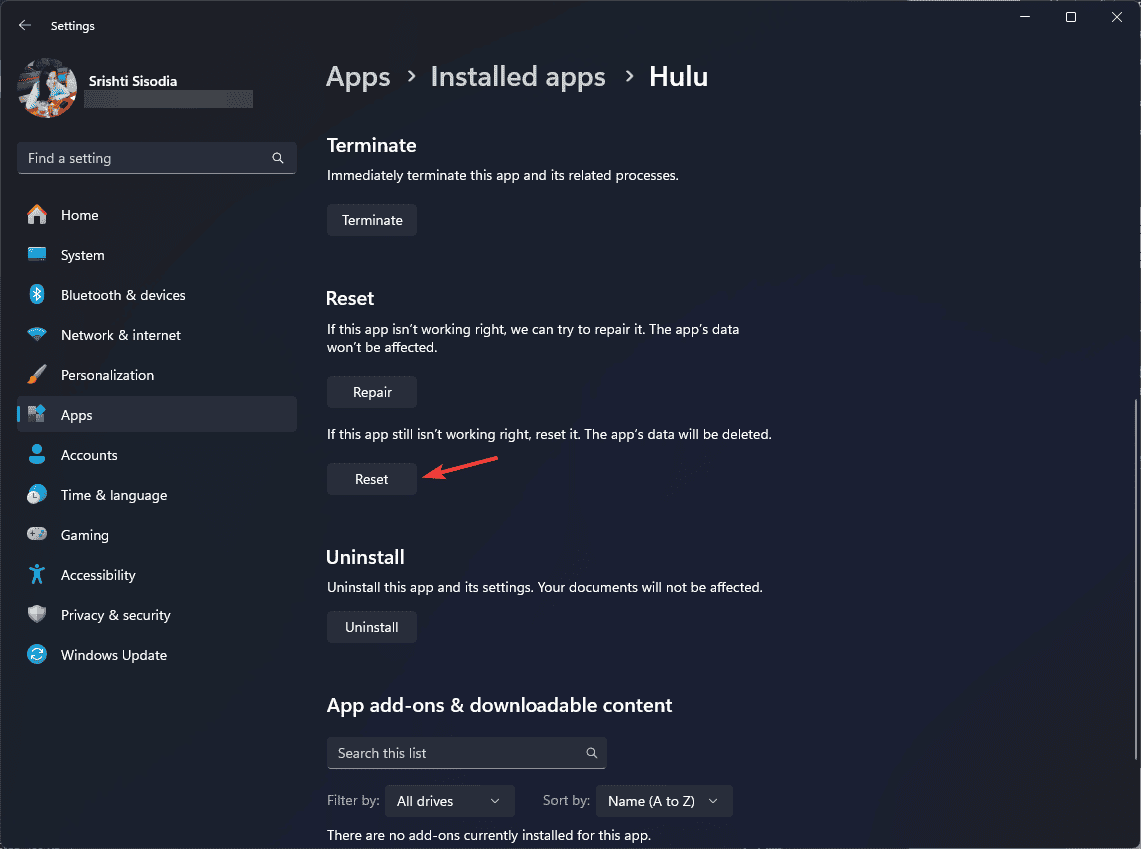Click the Apps icon in sidebar
The height and width of the screenshot is (849, 1141).
coord(37,414)
